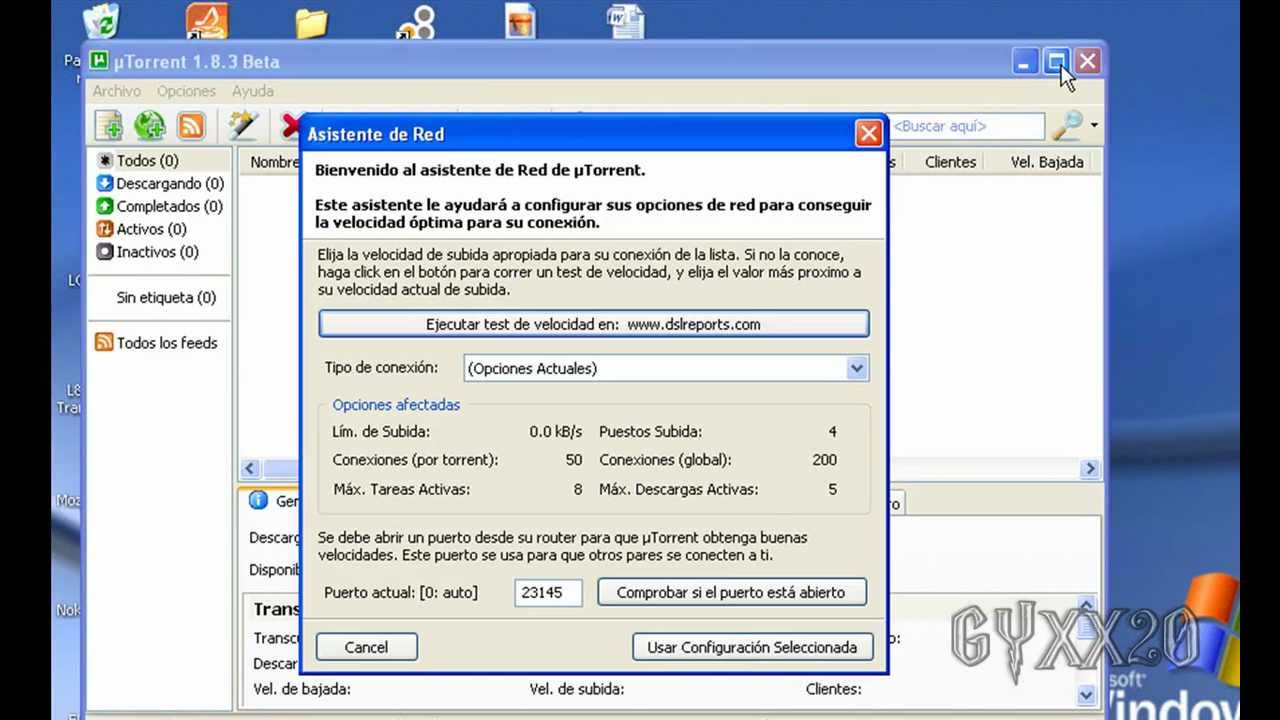Select the Sin etiqueta (0) label
This screenshot has height=720, width=1280.
pos(166,297)
